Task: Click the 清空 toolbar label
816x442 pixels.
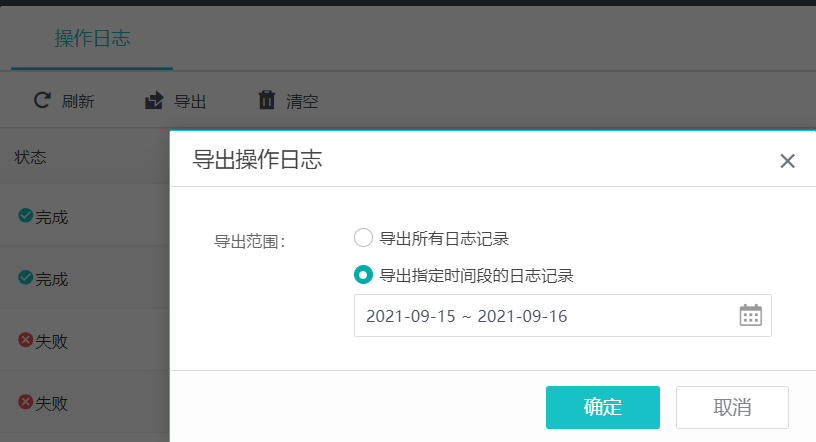Action: coord(302,101)
